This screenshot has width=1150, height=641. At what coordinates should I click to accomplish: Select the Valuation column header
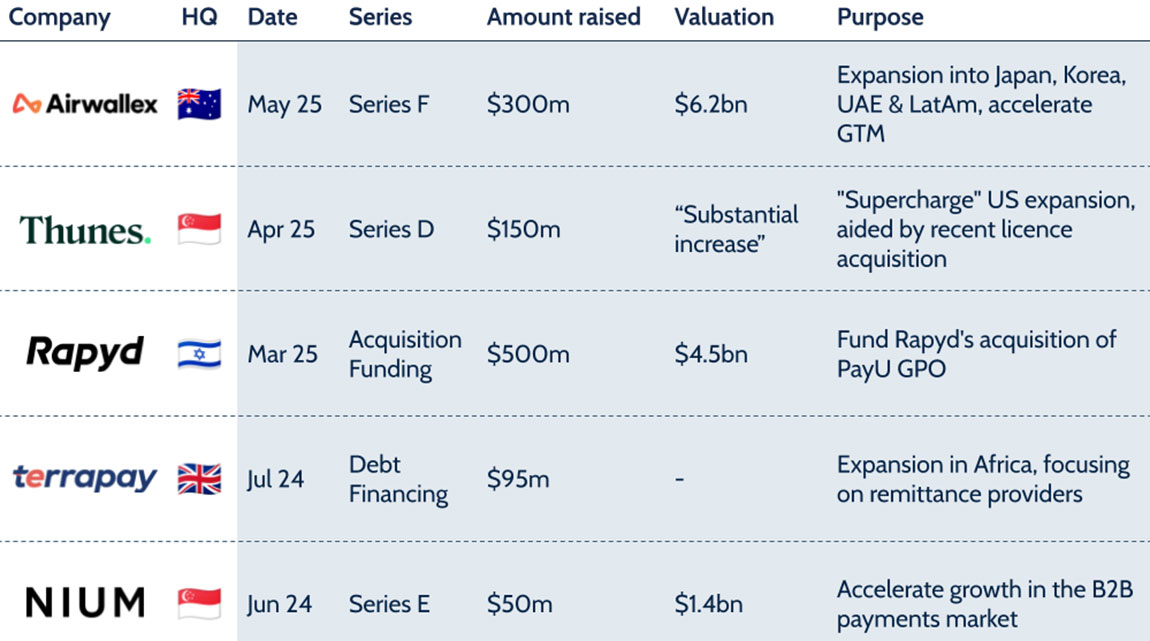(x=724, y=17)
